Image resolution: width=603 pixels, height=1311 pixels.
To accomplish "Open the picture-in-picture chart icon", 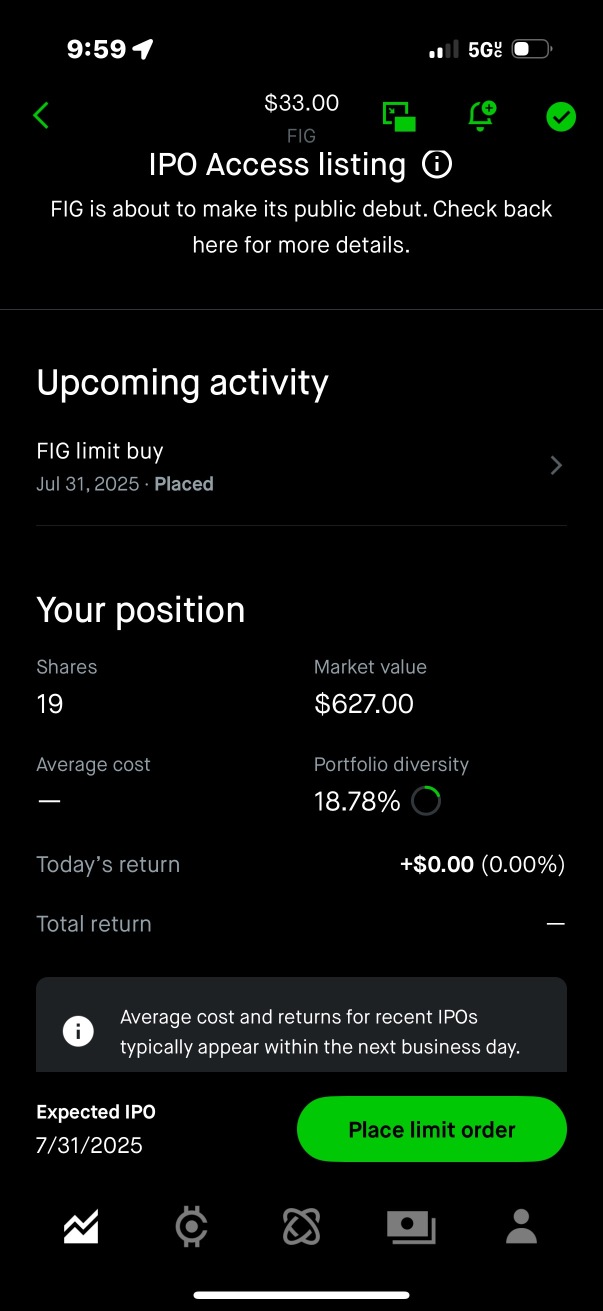I will click(x=399, y=116).
